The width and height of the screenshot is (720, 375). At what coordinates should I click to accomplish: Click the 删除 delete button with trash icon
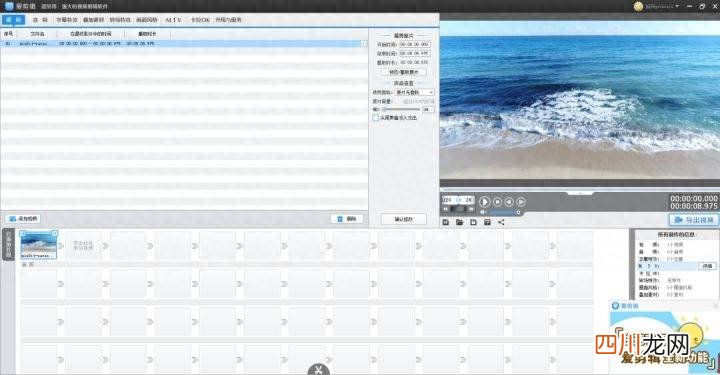pyautogui.click(x=347, y=219)
